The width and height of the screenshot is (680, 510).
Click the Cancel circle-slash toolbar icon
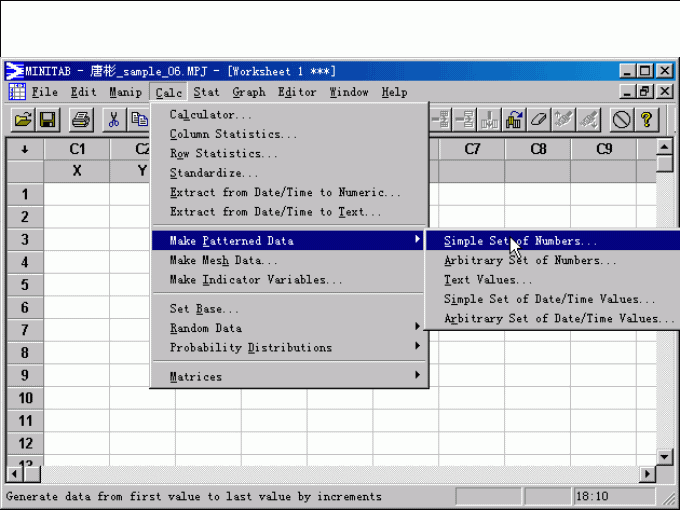[x=621, y=120]
